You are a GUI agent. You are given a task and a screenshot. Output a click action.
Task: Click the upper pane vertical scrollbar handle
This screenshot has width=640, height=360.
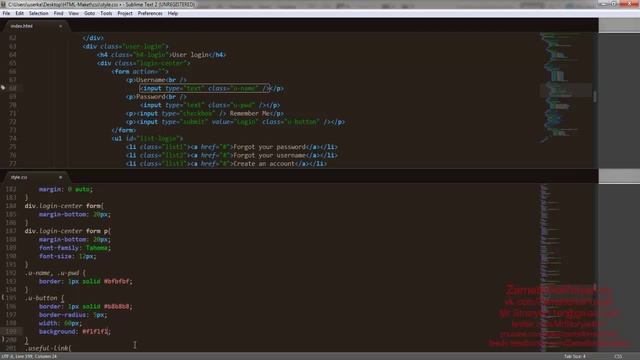pos(595,97)
